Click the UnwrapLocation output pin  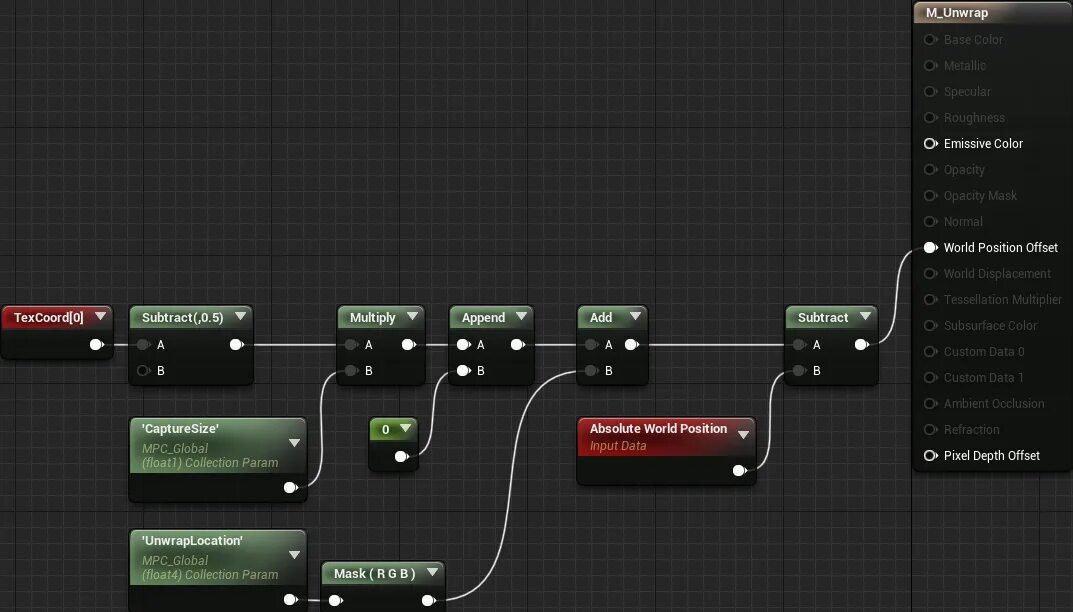[x=290, y=600]
